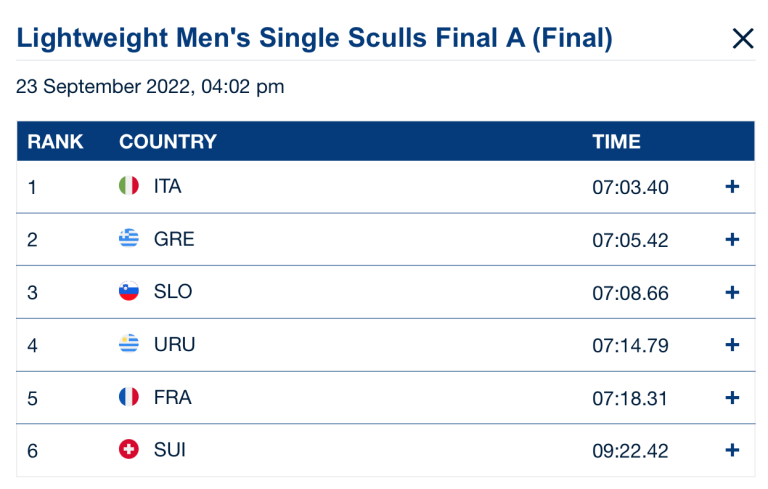The height and width of the screenshot is (489, 768).
Task: Click the Slovenia flag icon
Action: [x=128, y=292]
